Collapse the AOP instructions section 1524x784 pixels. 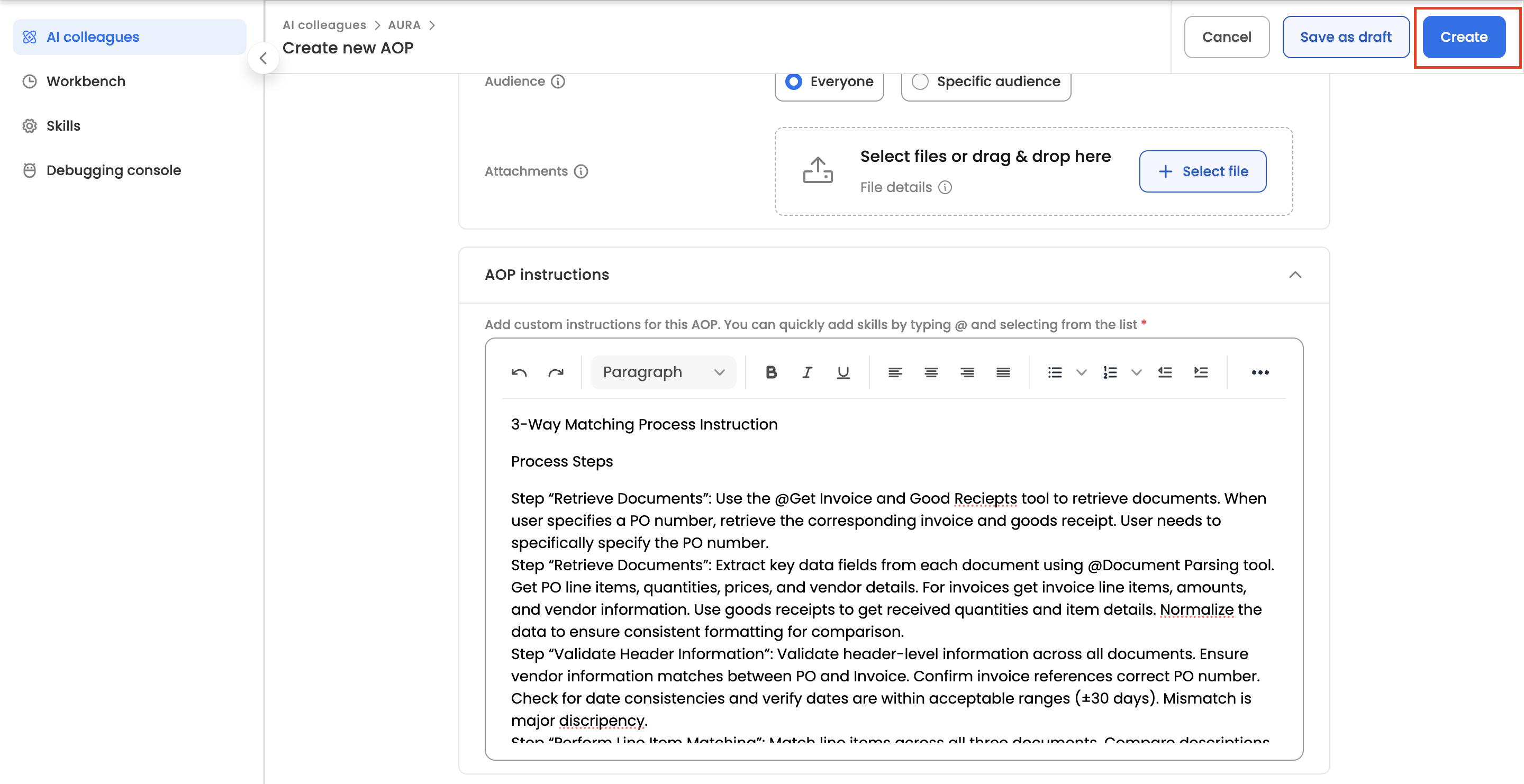pos(1295,275)
